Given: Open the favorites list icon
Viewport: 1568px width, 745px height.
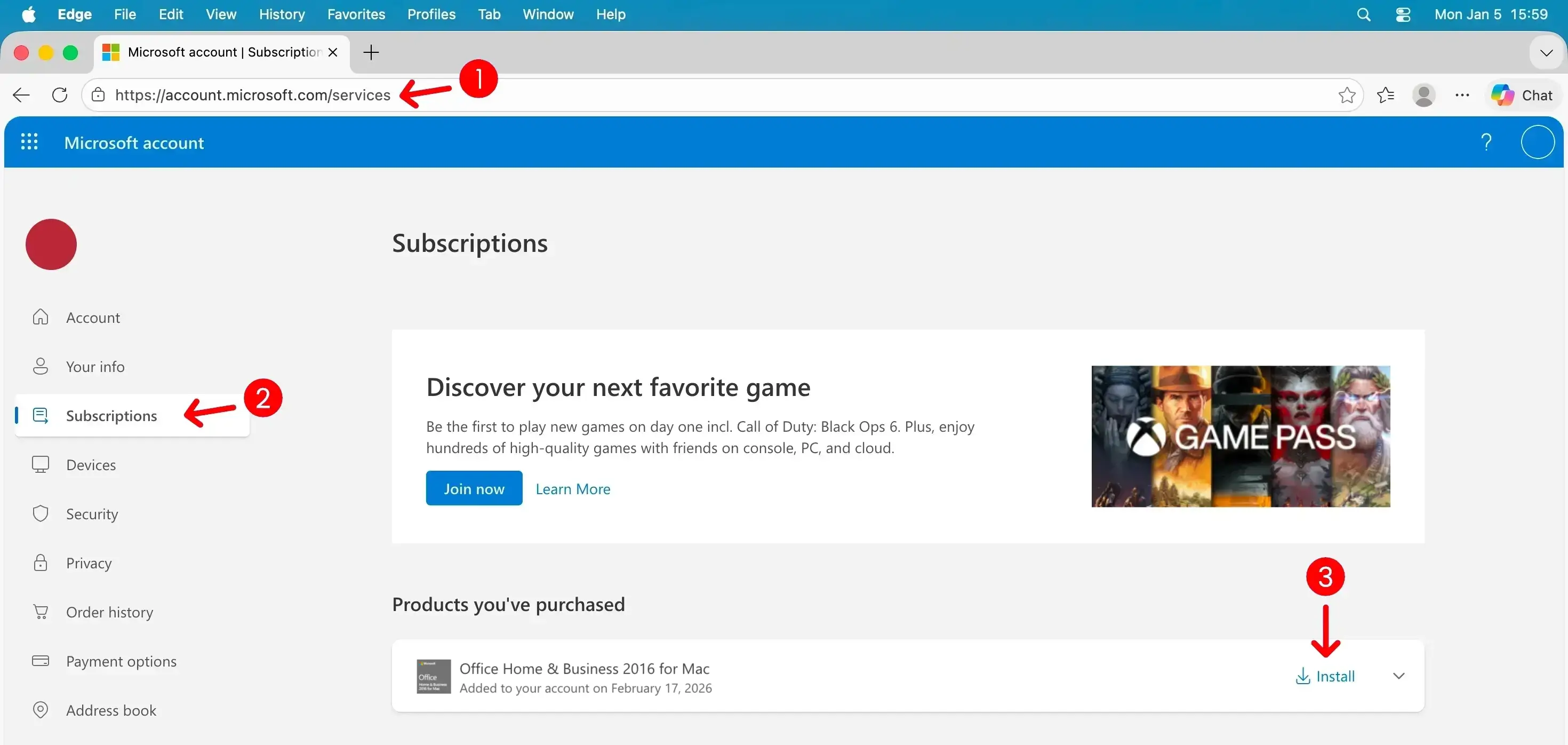Looking at the screenshot, I should 1386,95.
